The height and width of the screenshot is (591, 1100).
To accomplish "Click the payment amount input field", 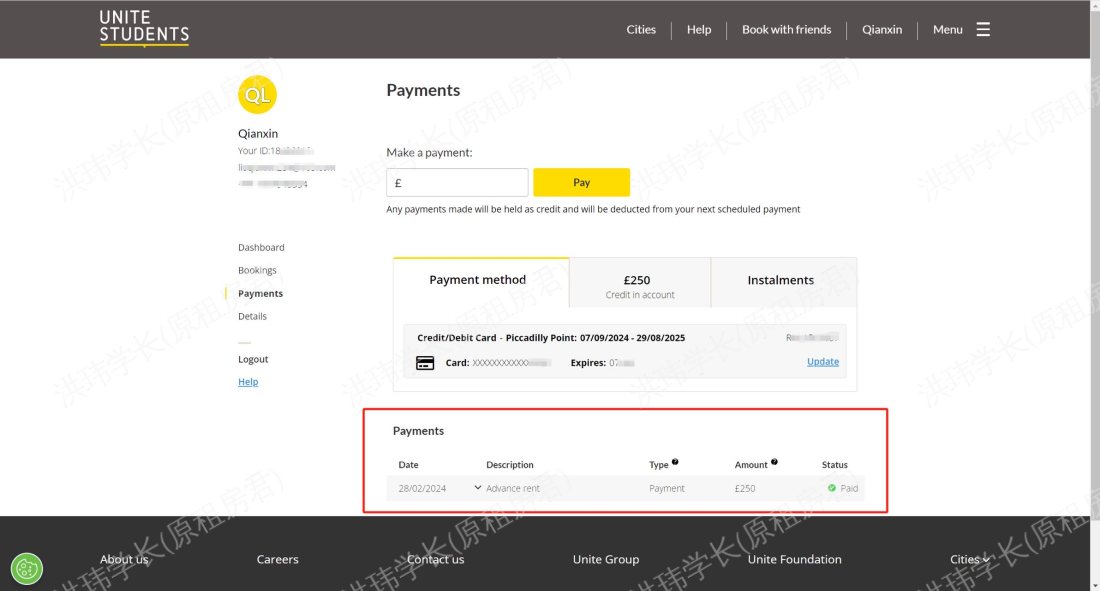I will pos(457,183).
